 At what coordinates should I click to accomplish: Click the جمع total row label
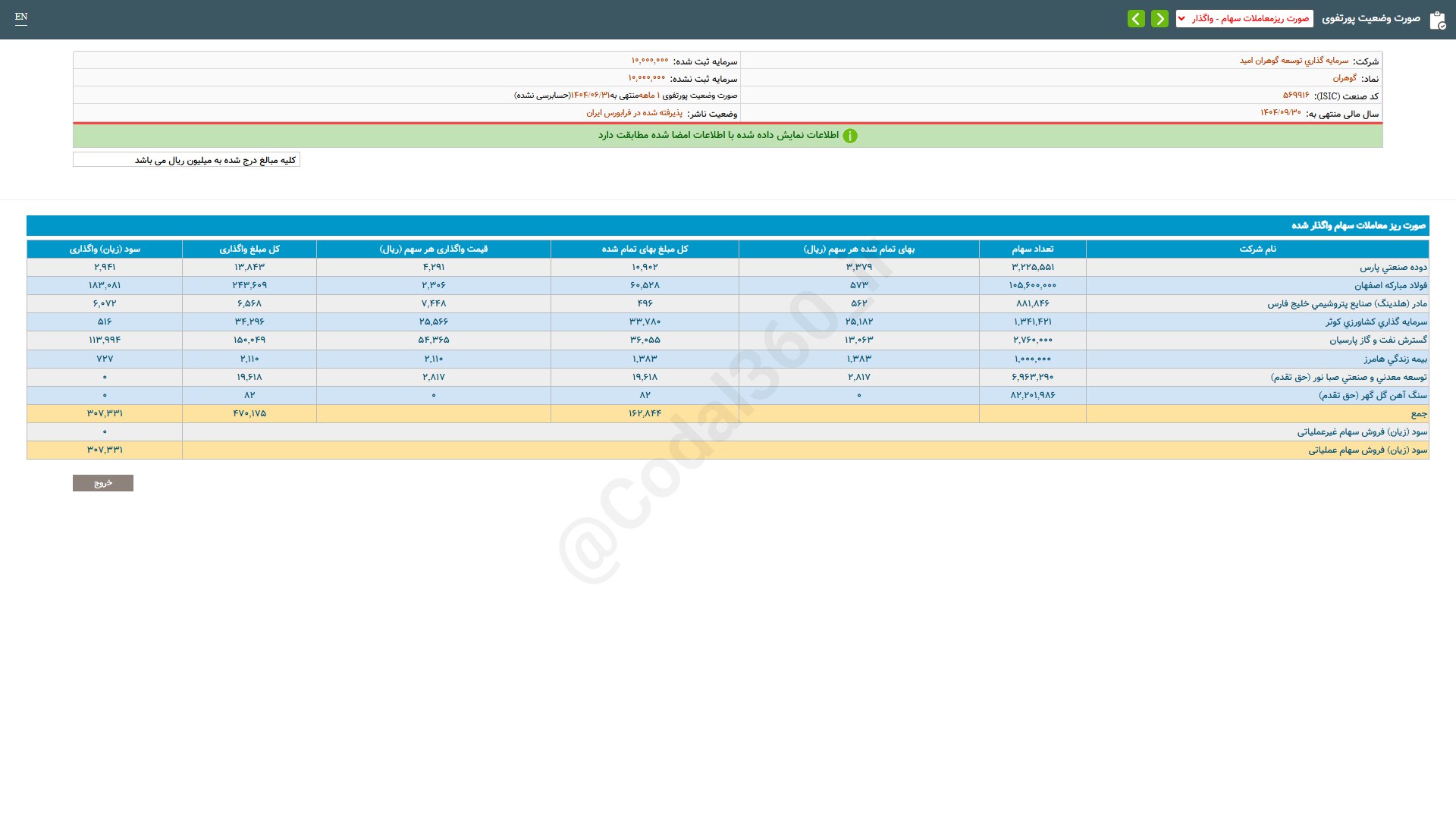1418,414
